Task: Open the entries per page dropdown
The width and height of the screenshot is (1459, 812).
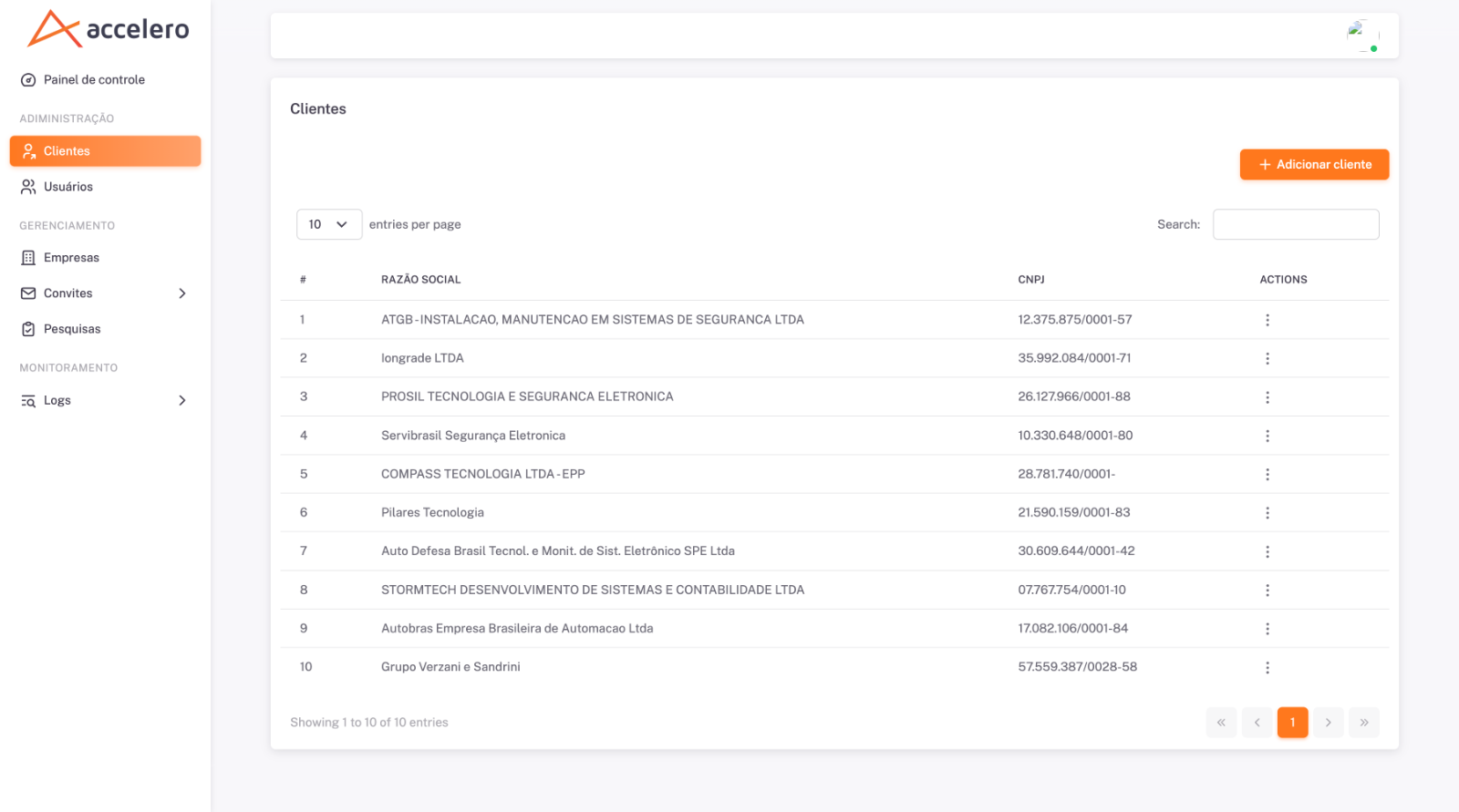Action: 328,224
